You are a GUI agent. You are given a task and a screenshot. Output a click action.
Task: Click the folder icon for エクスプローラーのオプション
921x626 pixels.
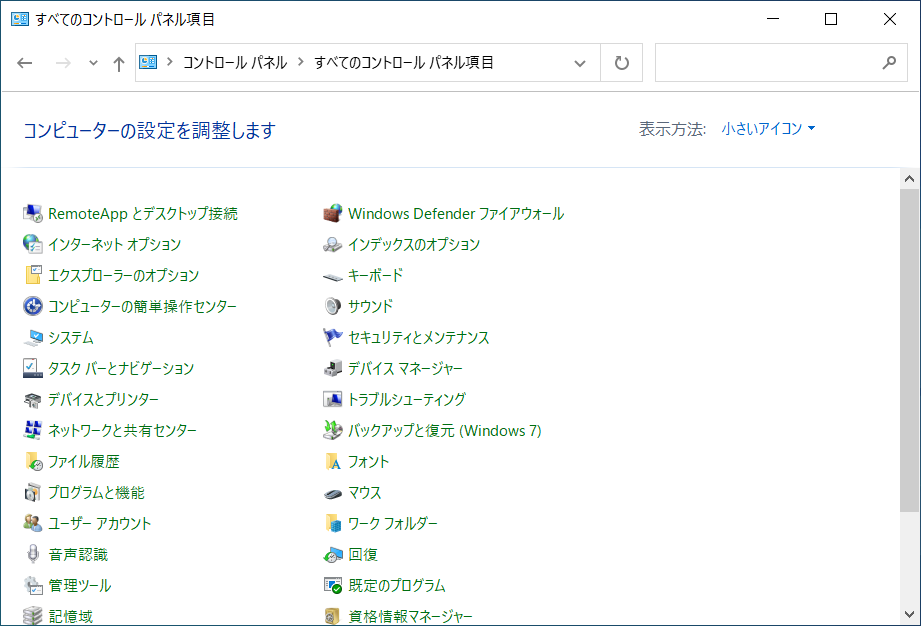[x=33, y=275]
